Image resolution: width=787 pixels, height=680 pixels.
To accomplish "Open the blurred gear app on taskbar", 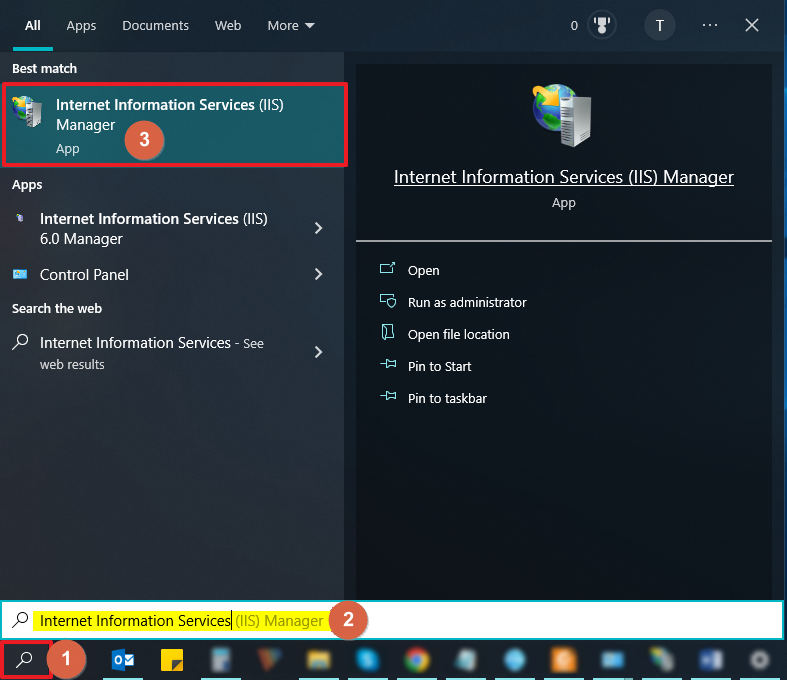I will click(759, 660).
